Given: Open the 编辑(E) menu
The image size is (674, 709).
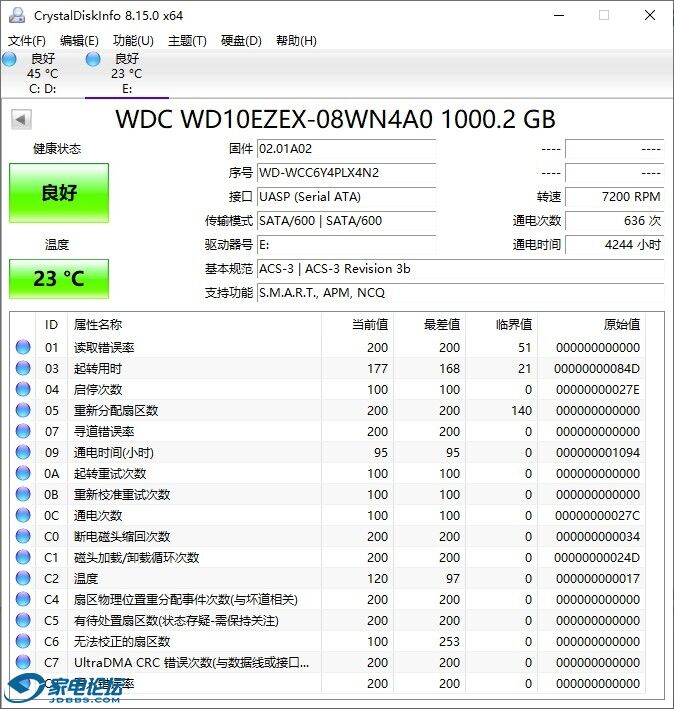Looking at the screenshot, I should 79,41.
